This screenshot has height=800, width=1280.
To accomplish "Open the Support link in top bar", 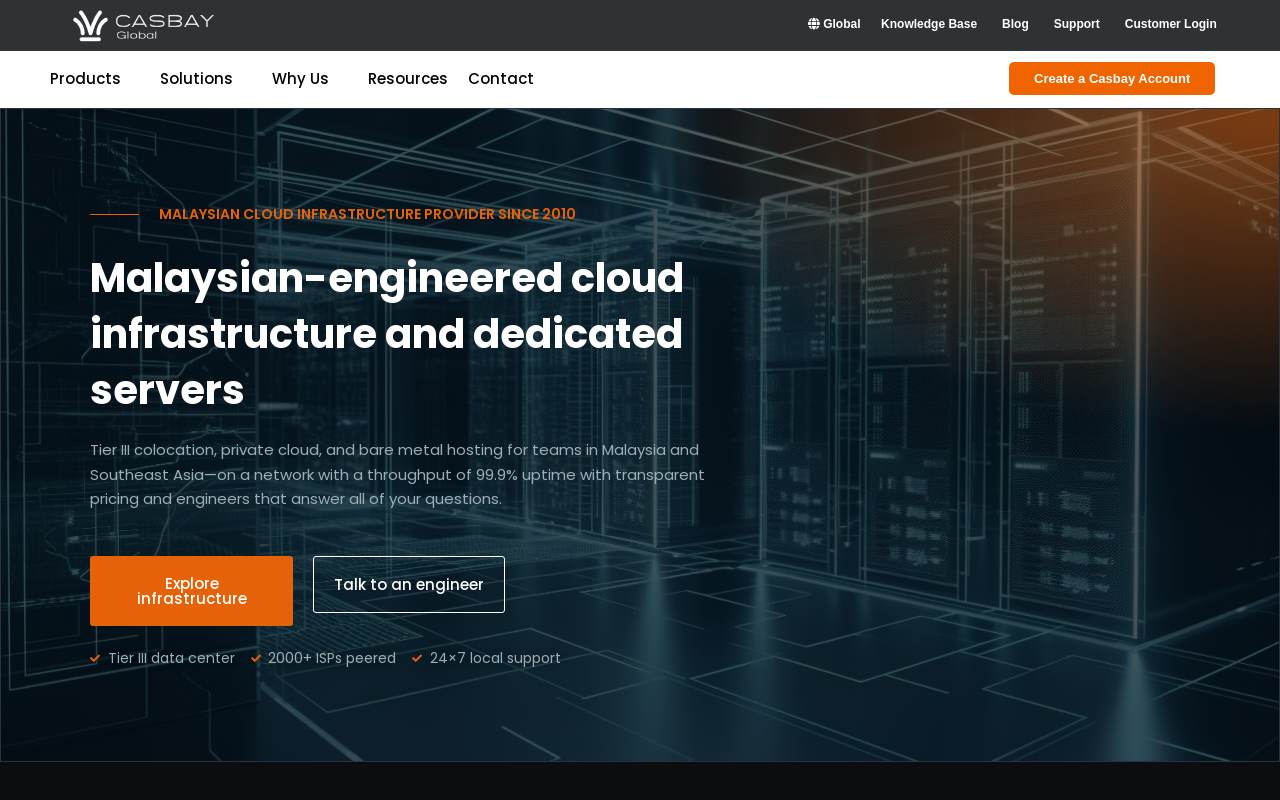I will pos(1076,24).
